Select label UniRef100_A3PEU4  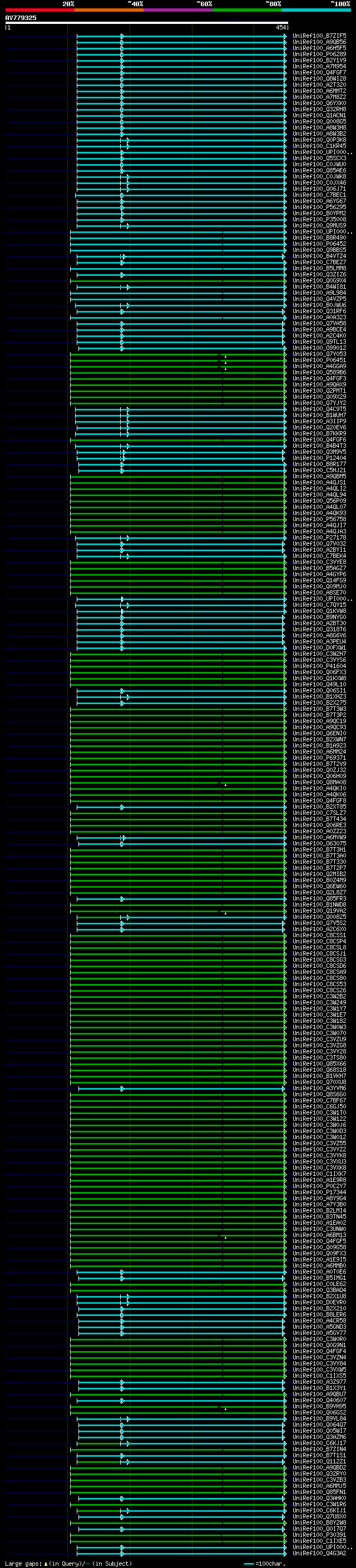(319, 641)
